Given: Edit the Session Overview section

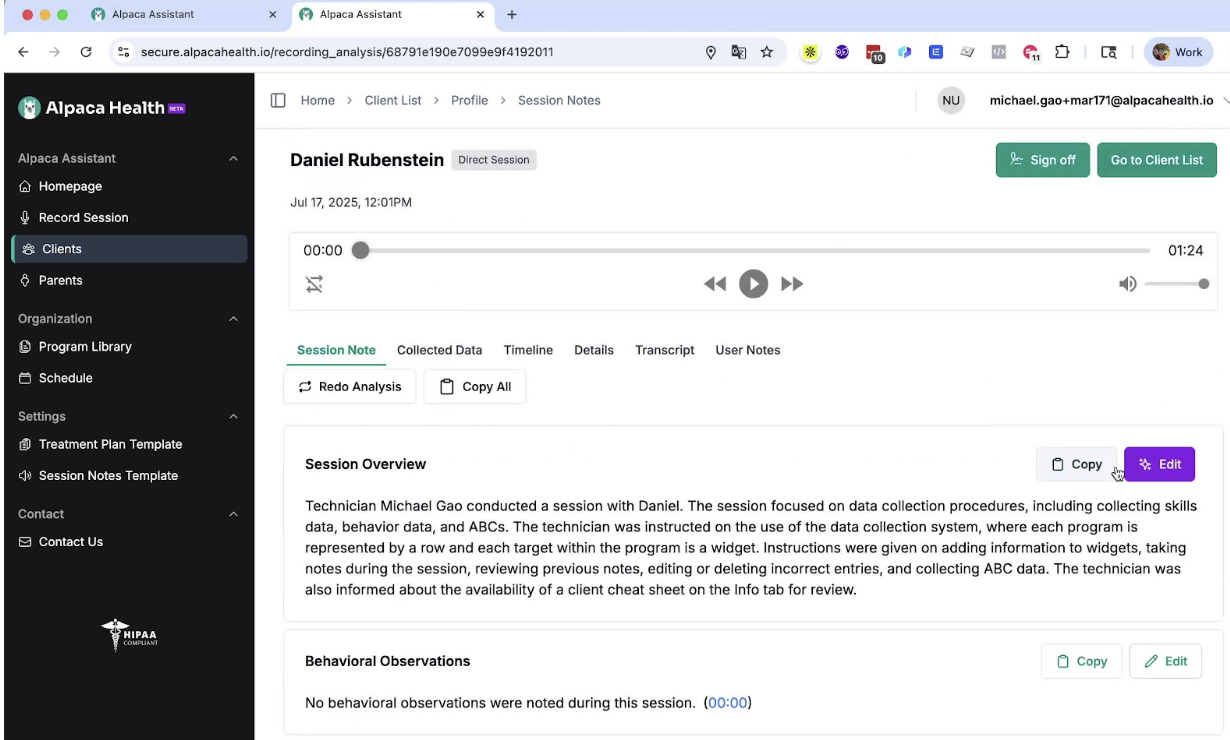Looking at the screenshot, I should [x=1159, y=464].
